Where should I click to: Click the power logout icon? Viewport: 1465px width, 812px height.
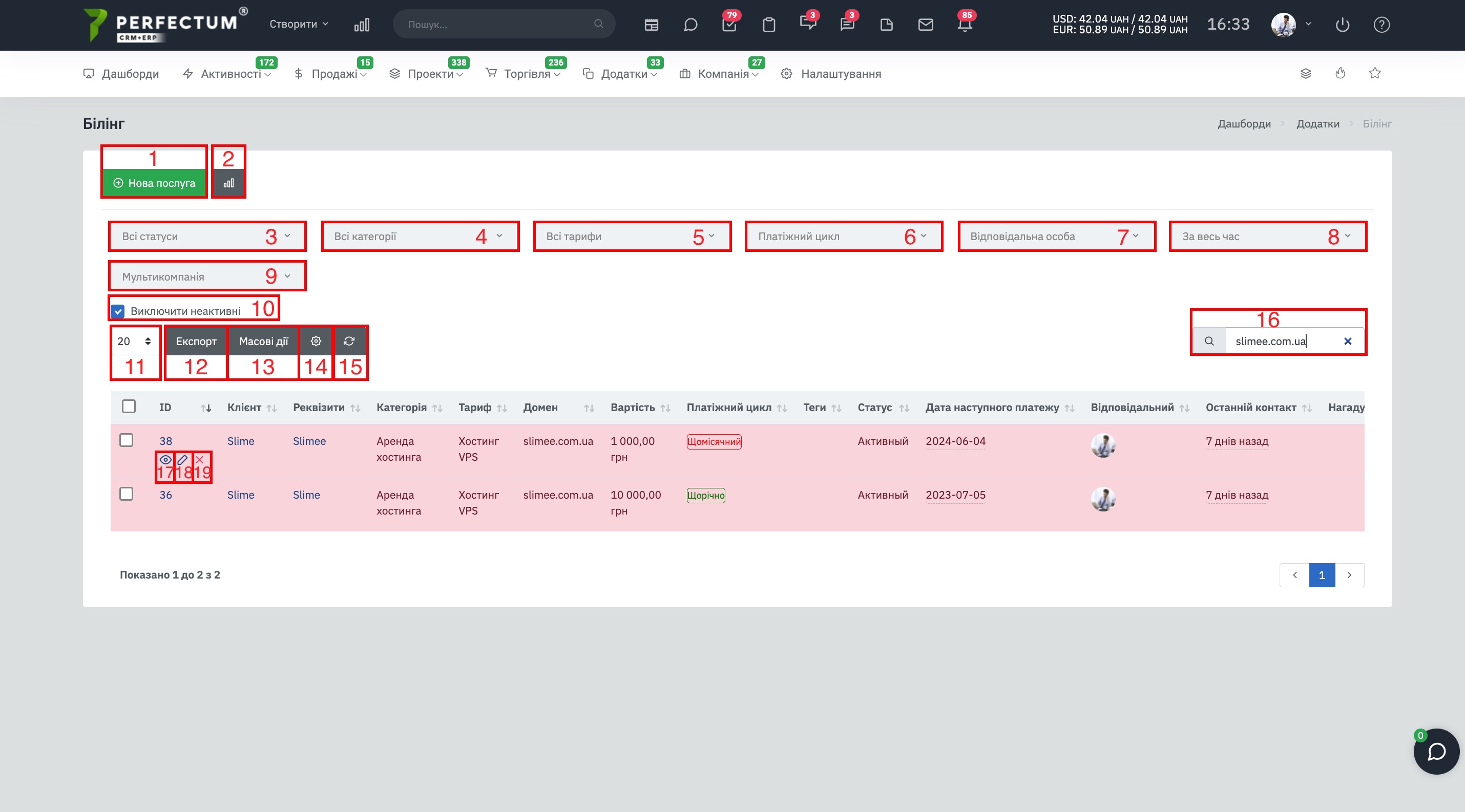1343,25
